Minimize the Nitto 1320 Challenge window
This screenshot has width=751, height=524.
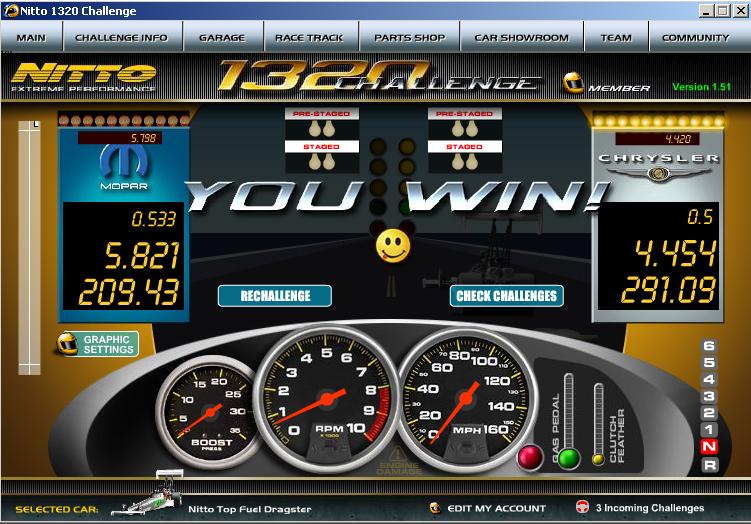[706, 11]
